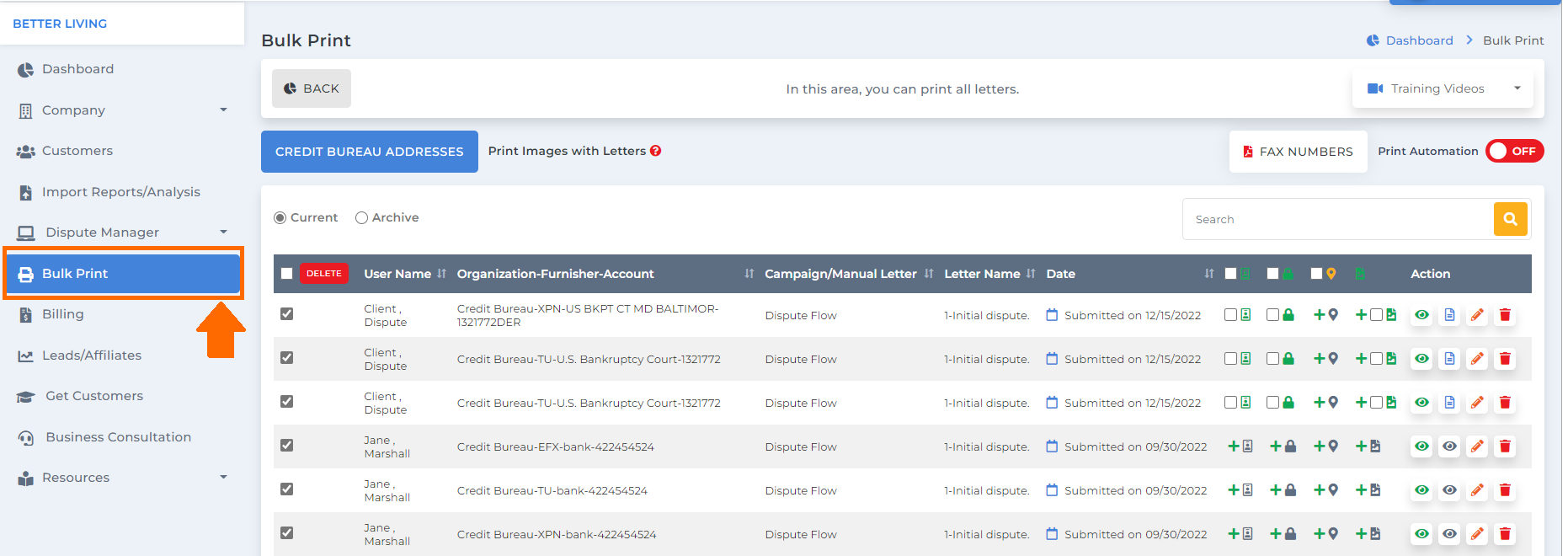
Task: Click the pencil icon in the Credit Bureau-TU-bank-422454524 row
Action: (1477, 490)
